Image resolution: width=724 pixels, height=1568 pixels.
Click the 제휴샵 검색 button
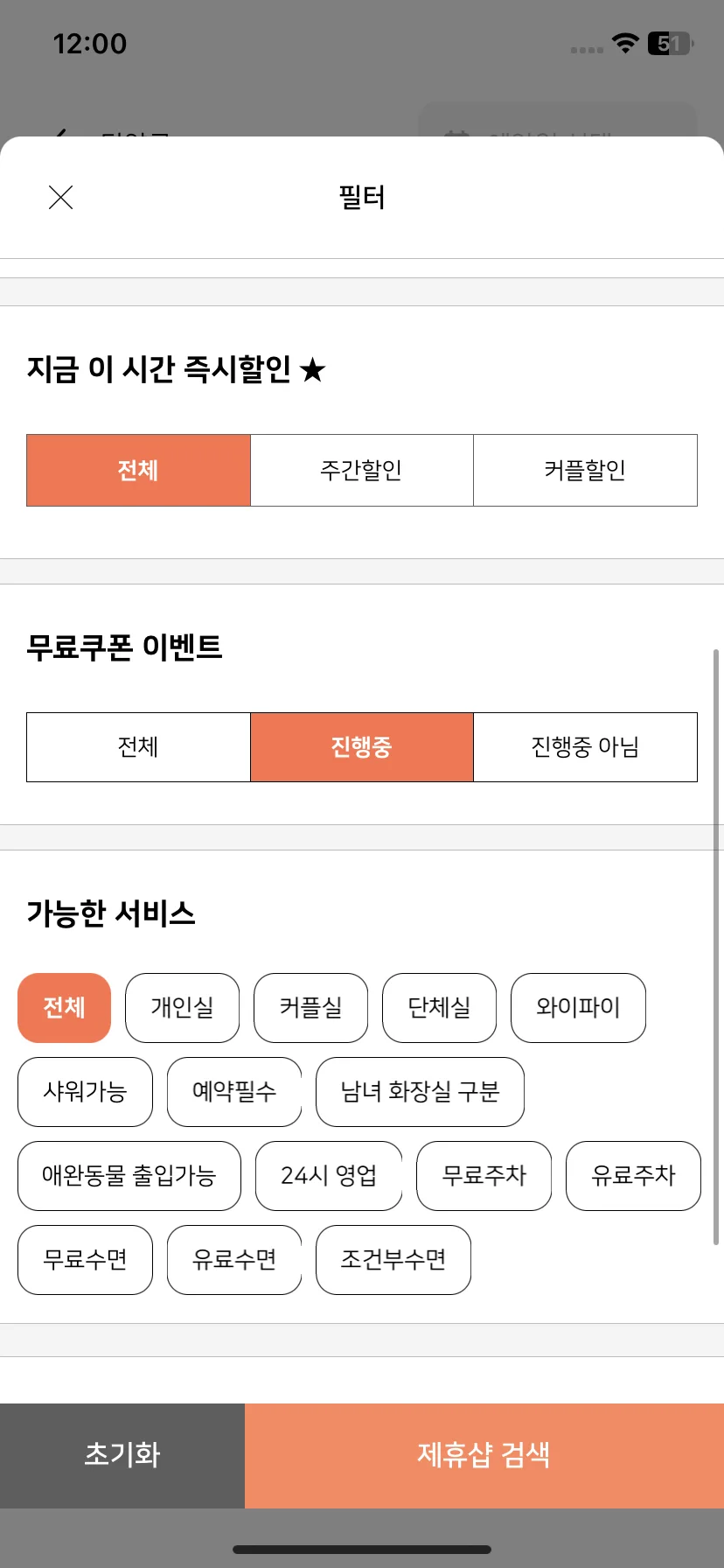(484, 1455)
